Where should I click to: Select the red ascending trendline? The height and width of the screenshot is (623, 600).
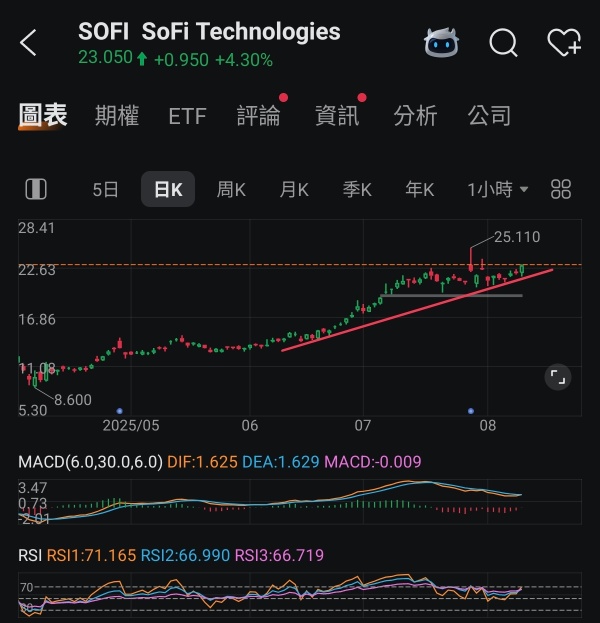[417, 310]
